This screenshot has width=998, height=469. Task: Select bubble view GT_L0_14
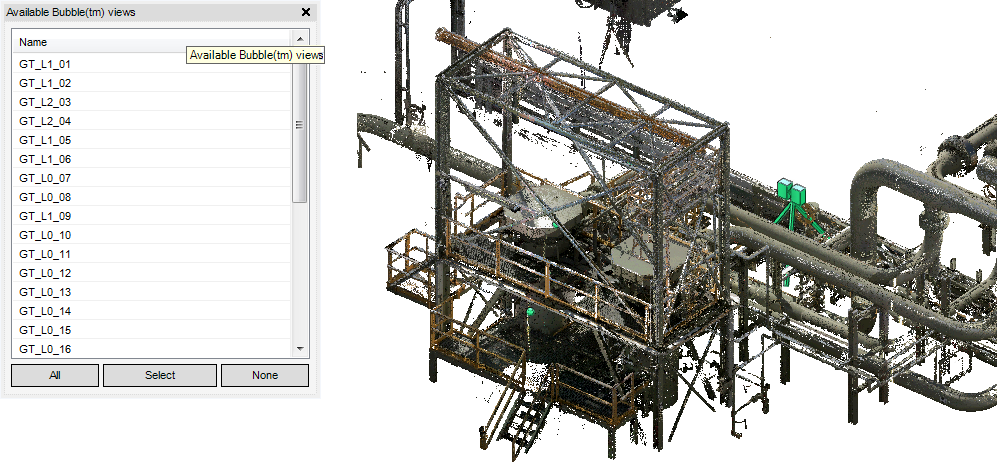[x=151, y=311]
